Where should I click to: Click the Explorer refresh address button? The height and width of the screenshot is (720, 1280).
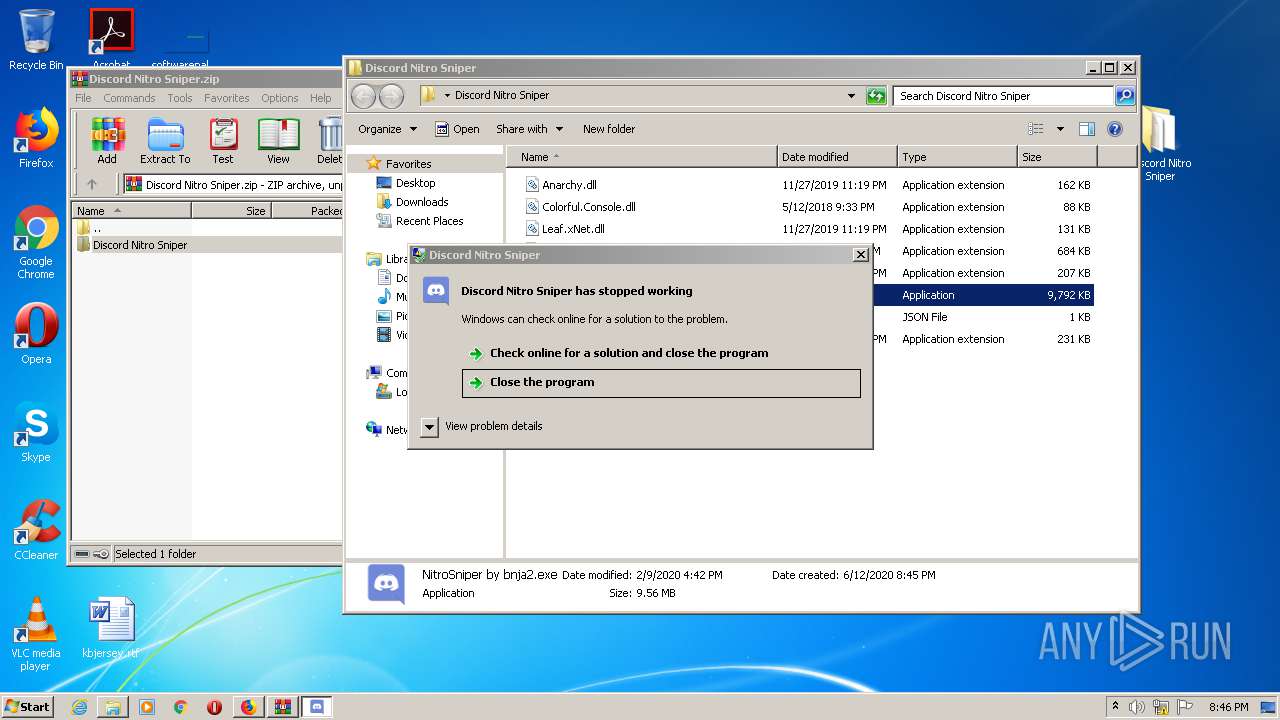click(876, 96)
